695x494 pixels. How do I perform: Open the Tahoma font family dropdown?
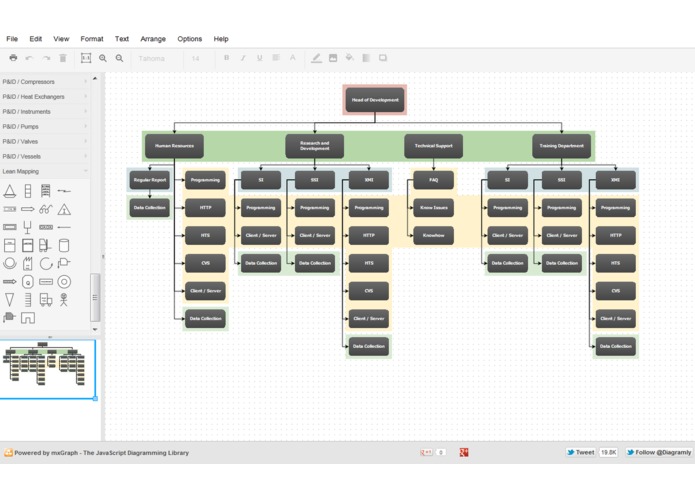[158, 58]
